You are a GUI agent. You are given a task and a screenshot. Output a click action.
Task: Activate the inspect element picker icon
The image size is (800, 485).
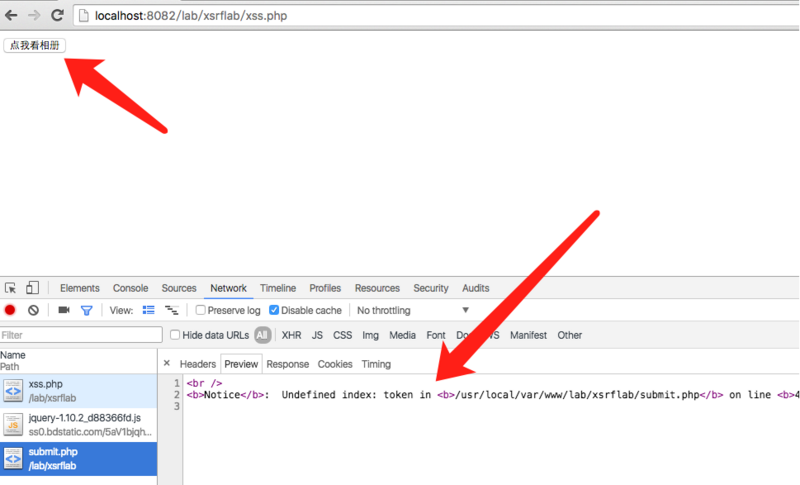click(10, 288)
